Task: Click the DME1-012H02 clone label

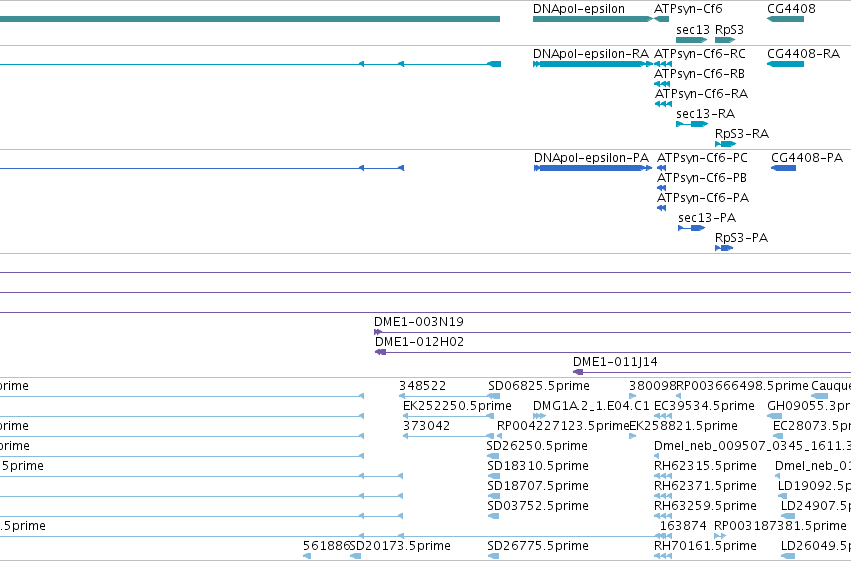Action: [x=420, y=342]
